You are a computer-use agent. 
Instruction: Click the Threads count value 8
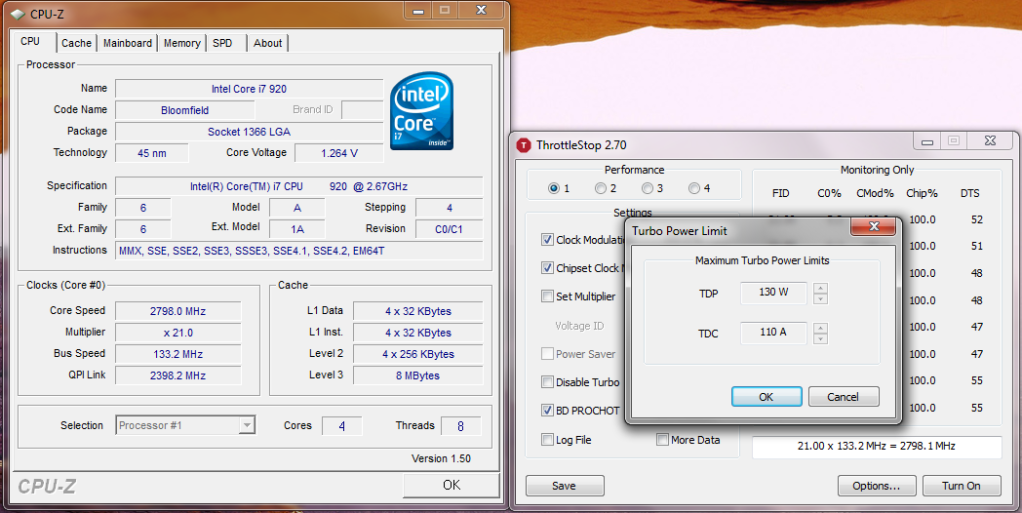(x=461, y=426)
